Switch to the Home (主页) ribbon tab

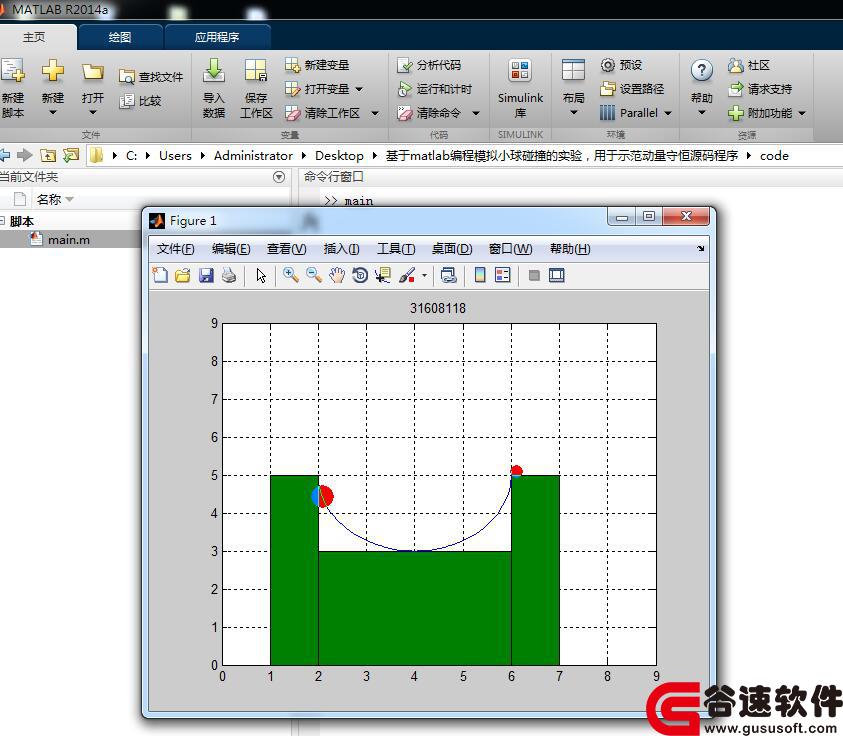pyautogui.click(x=34, y=37)
